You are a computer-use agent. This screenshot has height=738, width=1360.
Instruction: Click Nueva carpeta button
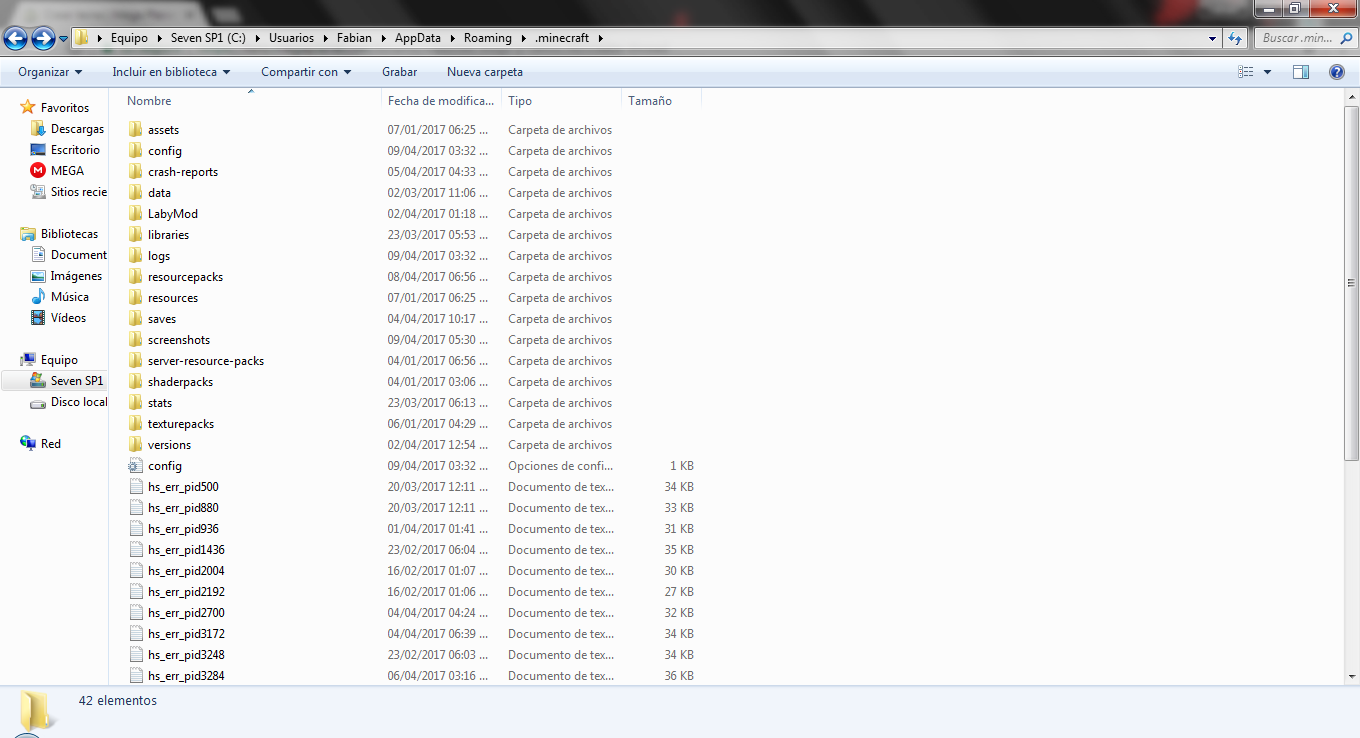coord(485,72)
